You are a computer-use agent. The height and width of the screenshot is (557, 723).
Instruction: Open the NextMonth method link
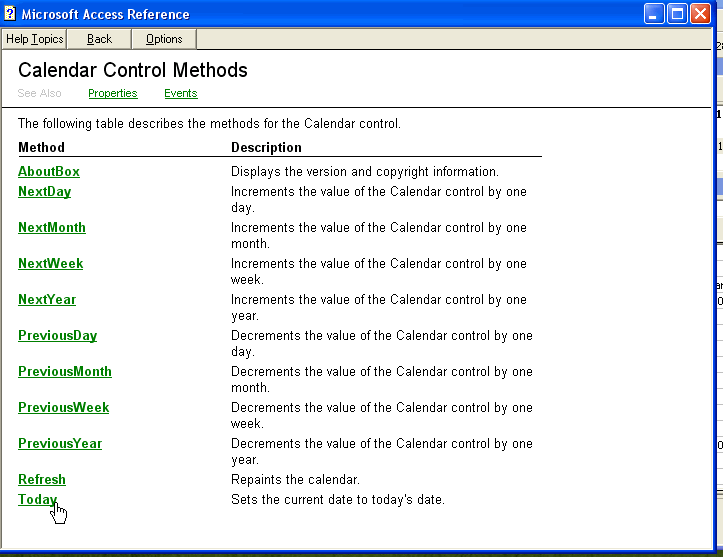pos(52,228)
